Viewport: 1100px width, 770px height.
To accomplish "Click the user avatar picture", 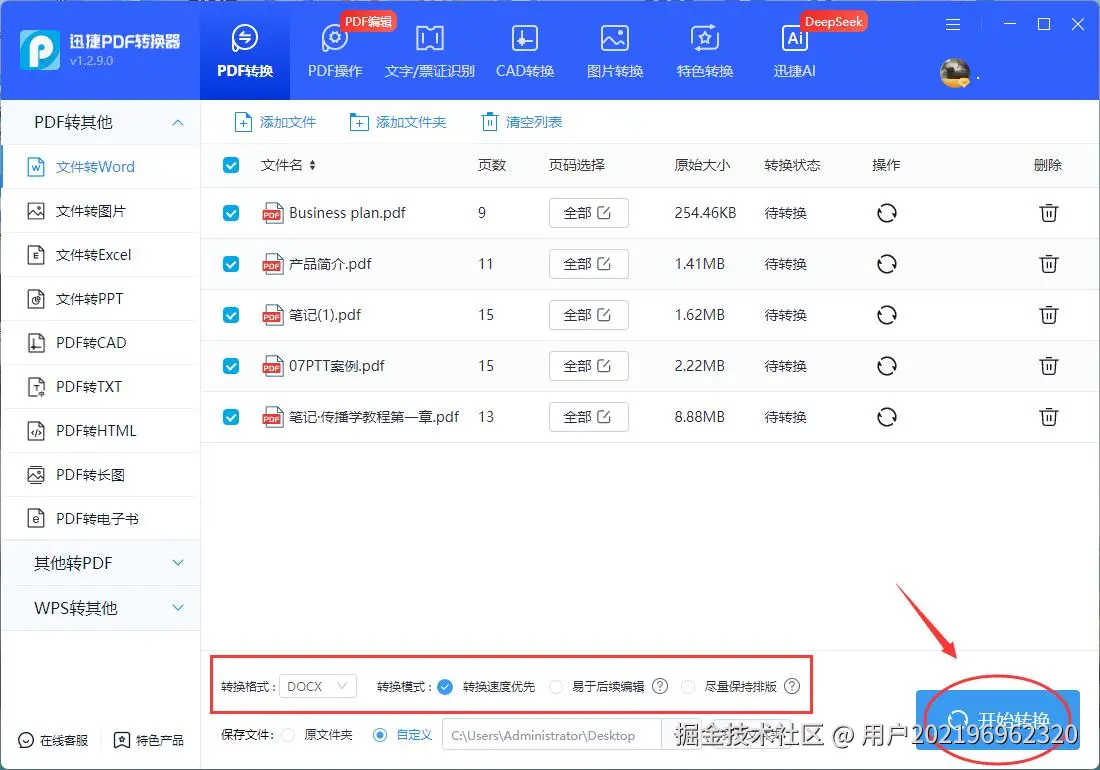I will pyautogui.click(x=955, y=73).
